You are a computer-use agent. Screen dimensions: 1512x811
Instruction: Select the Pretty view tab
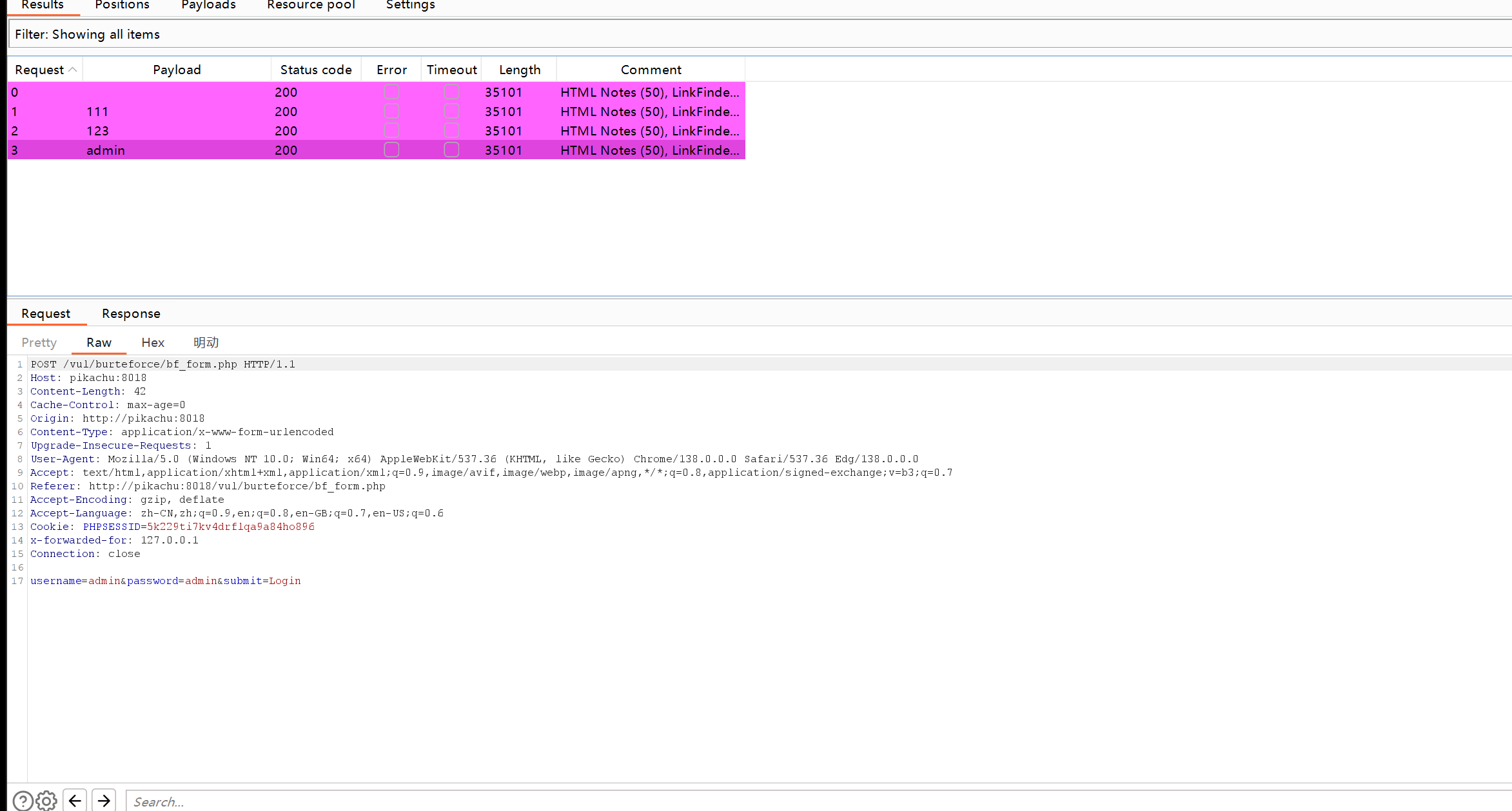pyautogui.click(x=39, y=342)
